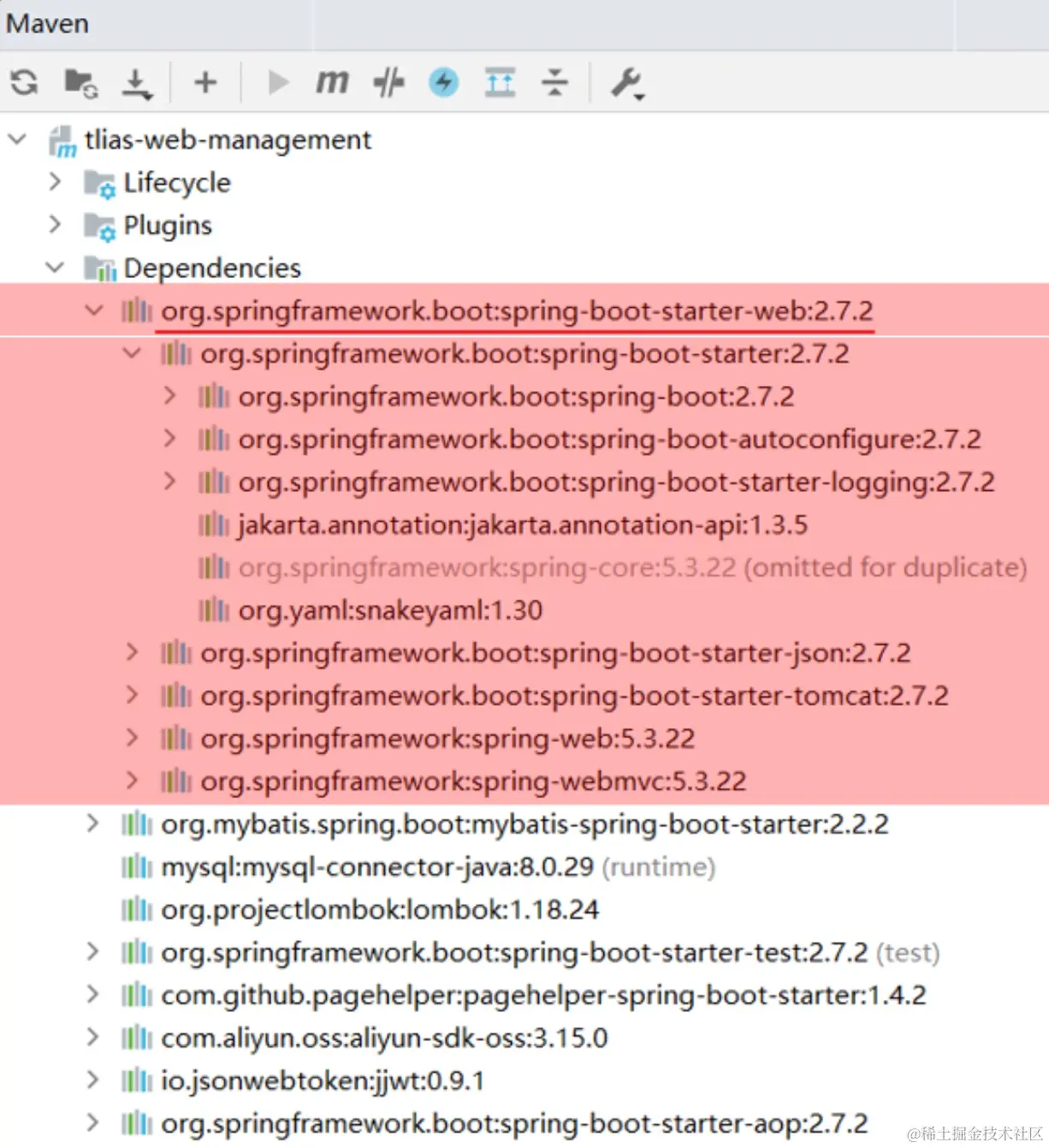Select spring-boot-starter-json:2.7.2 row text
Viewport: 1049px width, 1148px height.
click(555, 654)
